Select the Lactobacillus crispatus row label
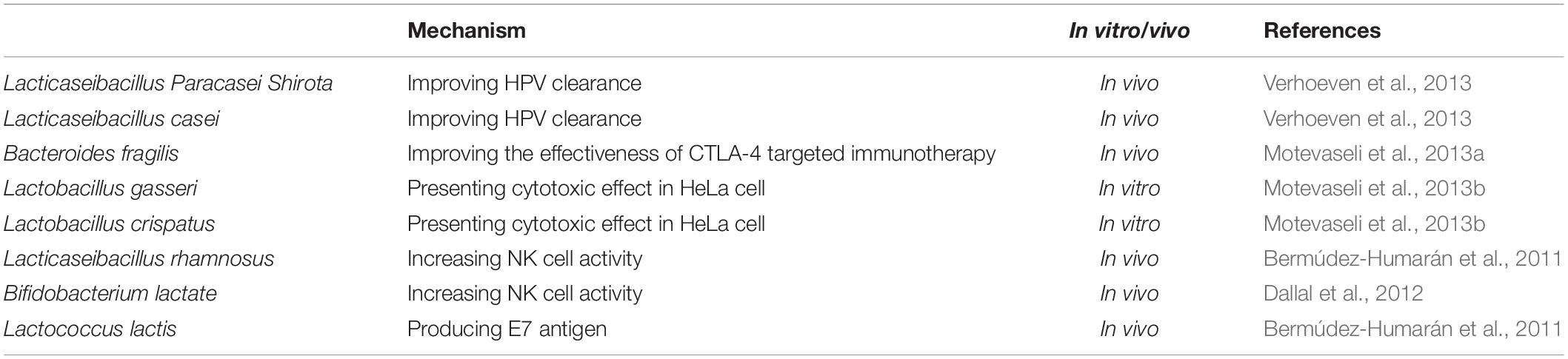 coord(110,224)
